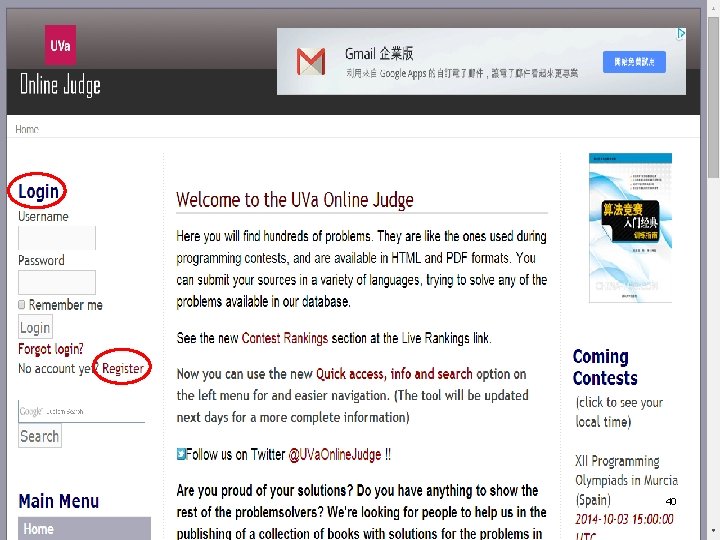Viewport: 720px width, 540px height.
Task: Click the Coming Contests heading
Action: (605, 367)
